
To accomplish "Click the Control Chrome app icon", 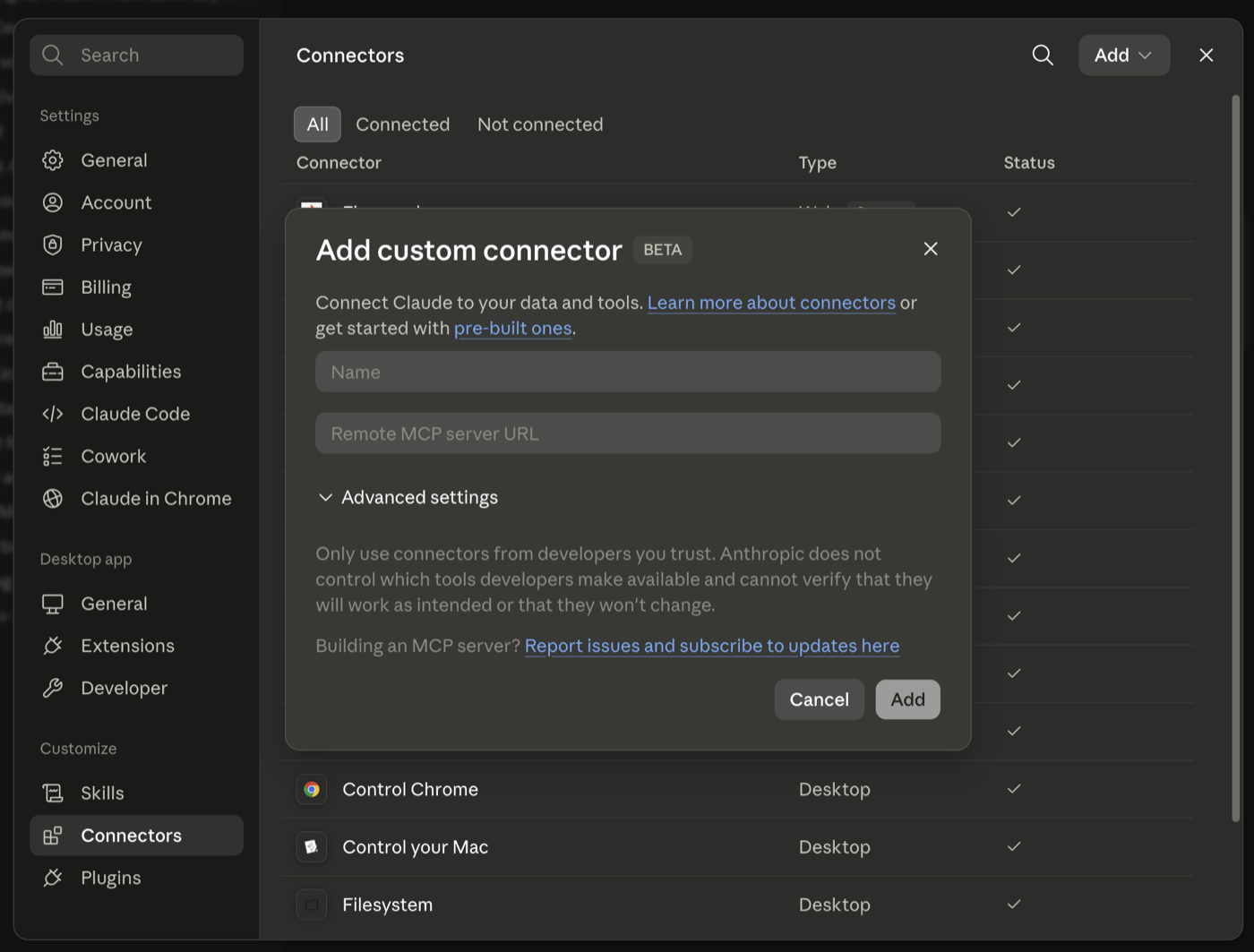I will click(312, 789).
